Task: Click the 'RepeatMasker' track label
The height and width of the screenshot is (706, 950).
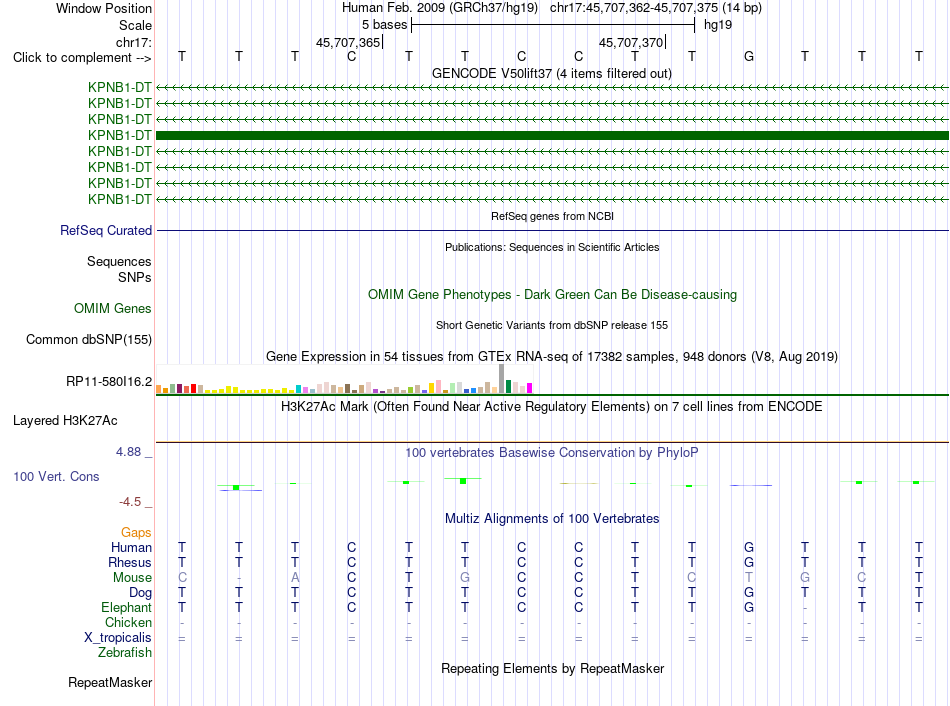Action: point(110,682)
